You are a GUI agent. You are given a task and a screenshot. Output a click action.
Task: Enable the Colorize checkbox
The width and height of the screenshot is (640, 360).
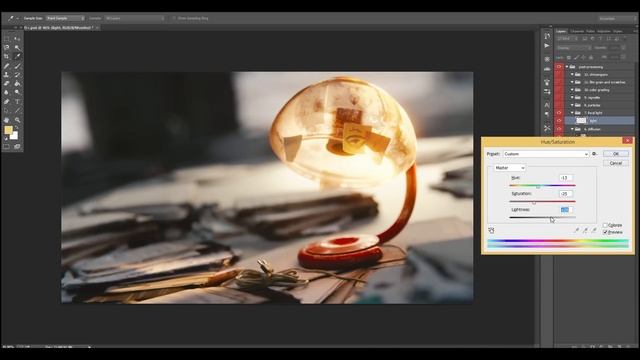tap(605, 225)
